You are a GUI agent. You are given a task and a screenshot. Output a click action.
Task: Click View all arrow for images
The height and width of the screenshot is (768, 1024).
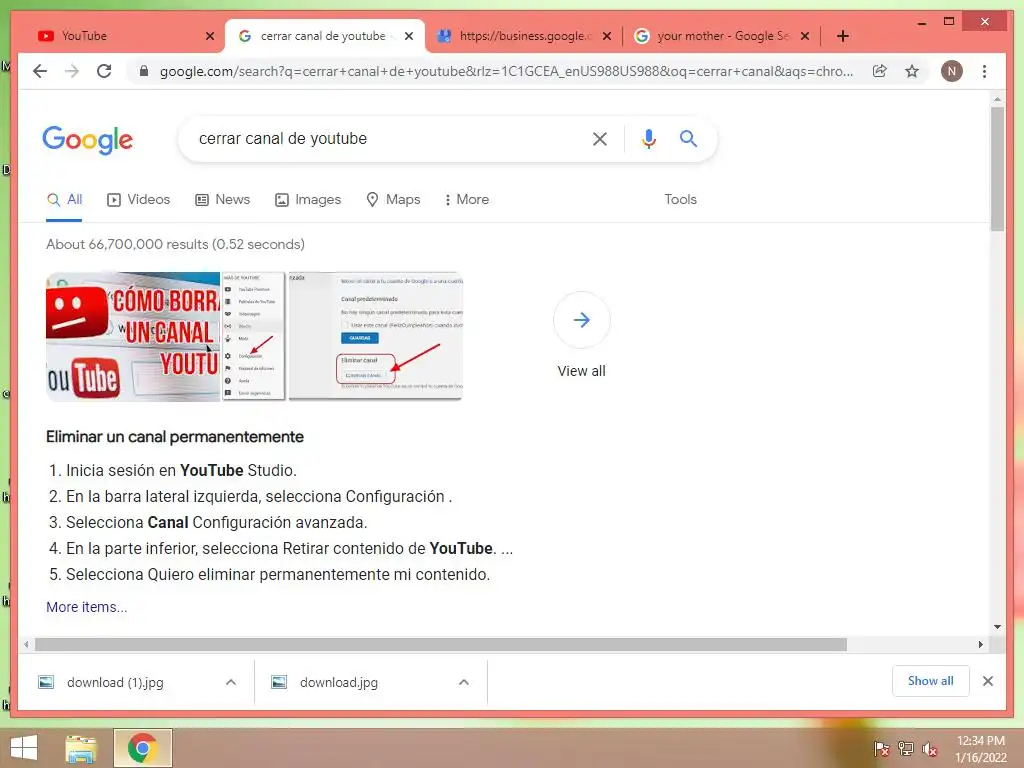581,320
